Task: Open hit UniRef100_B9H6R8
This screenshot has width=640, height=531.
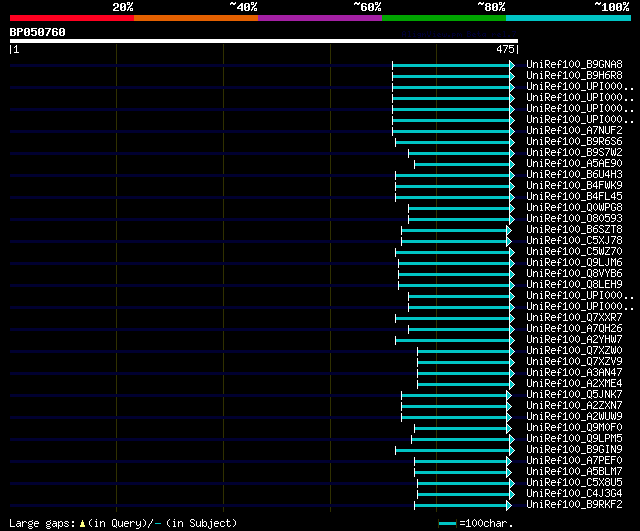Action: [x=574, y=76]
